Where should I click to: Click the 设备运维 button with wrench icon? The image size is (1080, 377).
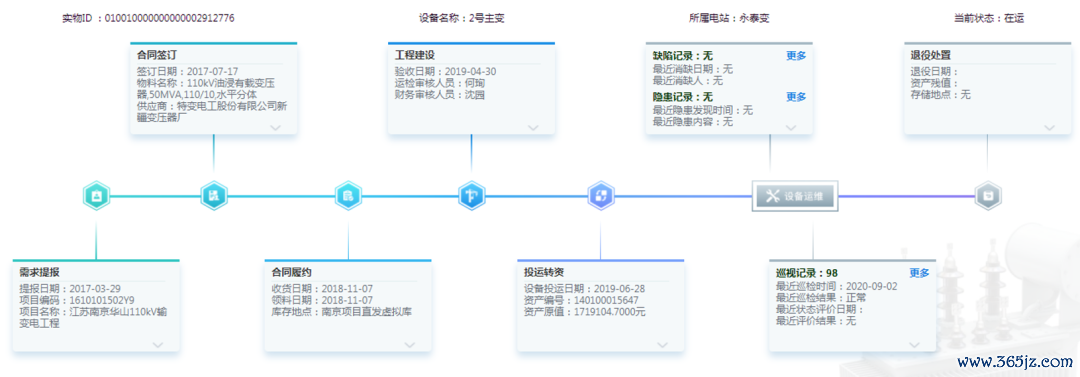(x=795, y=196)
